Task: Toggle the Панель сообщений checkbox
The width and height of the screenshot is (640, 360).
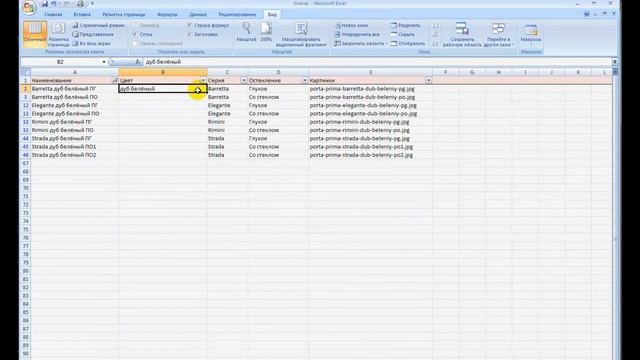Action: tap(135, 43)
